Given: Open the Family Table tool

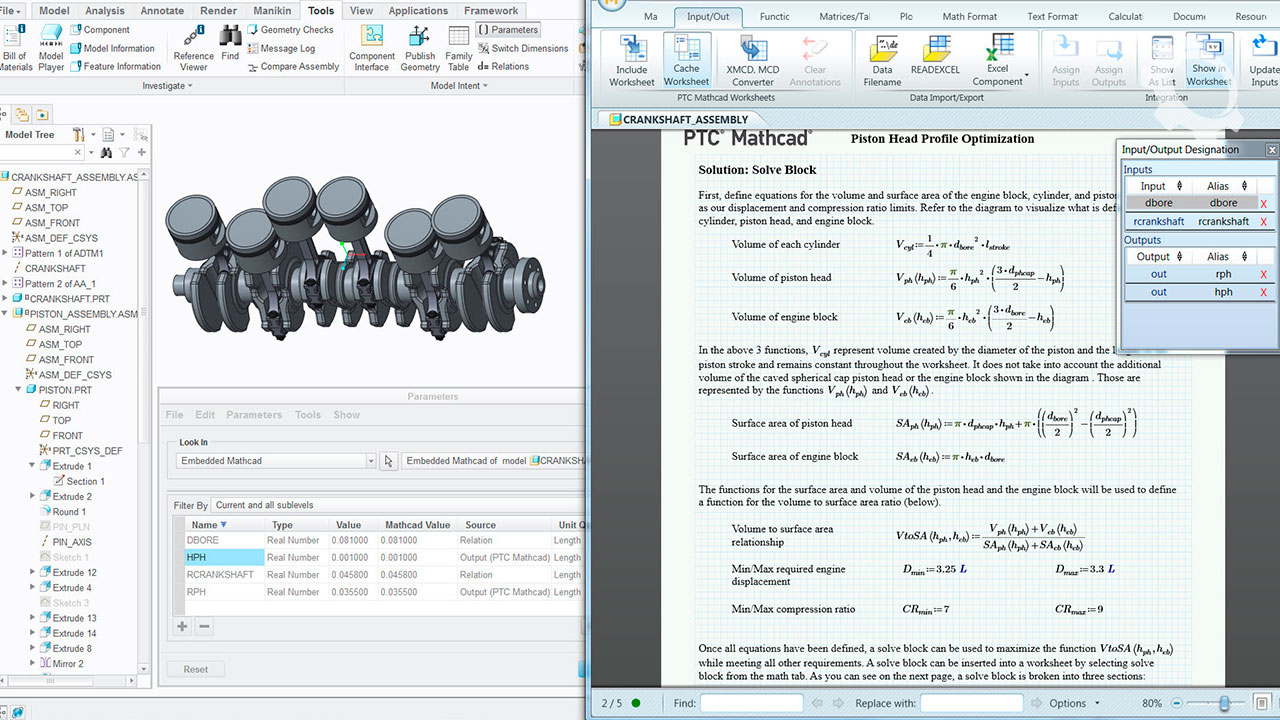Looking at the screenshot, I should tap(459, 48).
